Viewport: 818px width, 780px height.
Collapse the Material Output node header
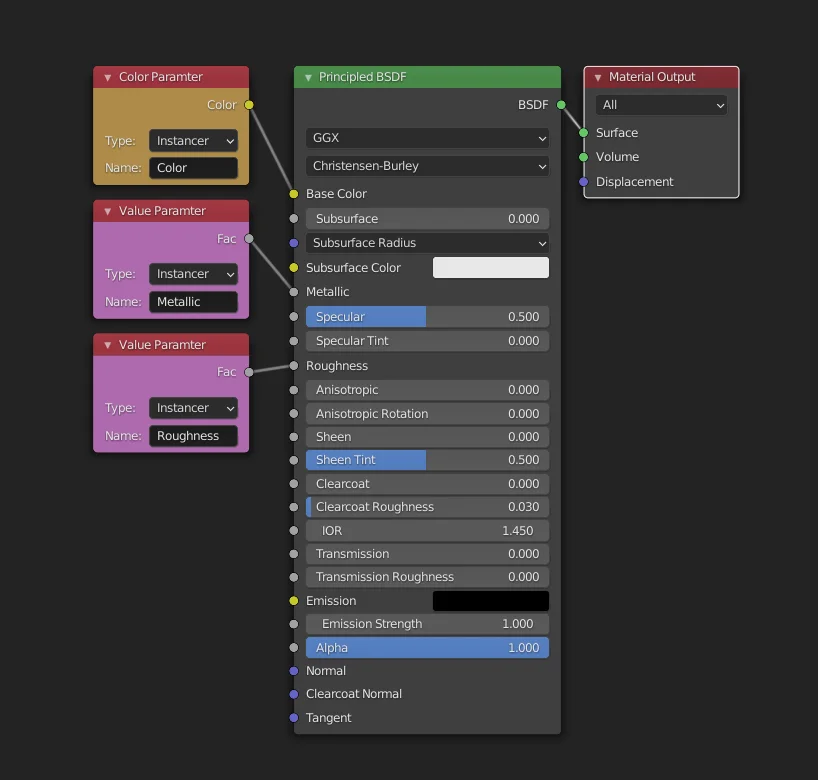point(598,77)
